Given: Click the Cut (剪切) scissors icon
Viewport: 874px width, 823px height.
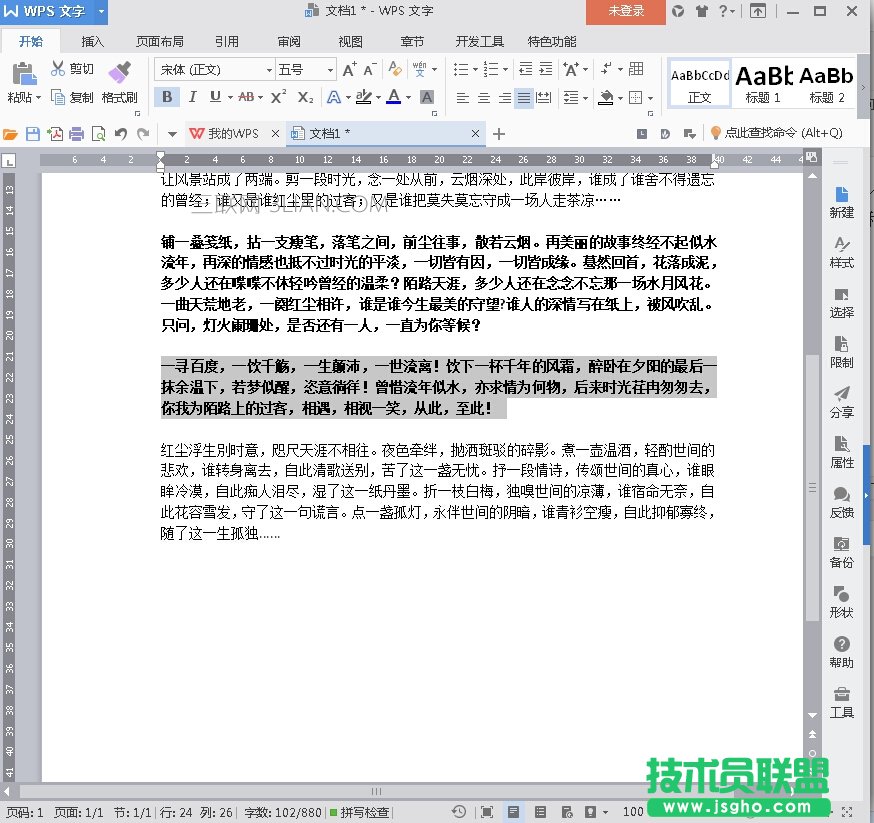Looking at the screenshot, I should 58,69.
